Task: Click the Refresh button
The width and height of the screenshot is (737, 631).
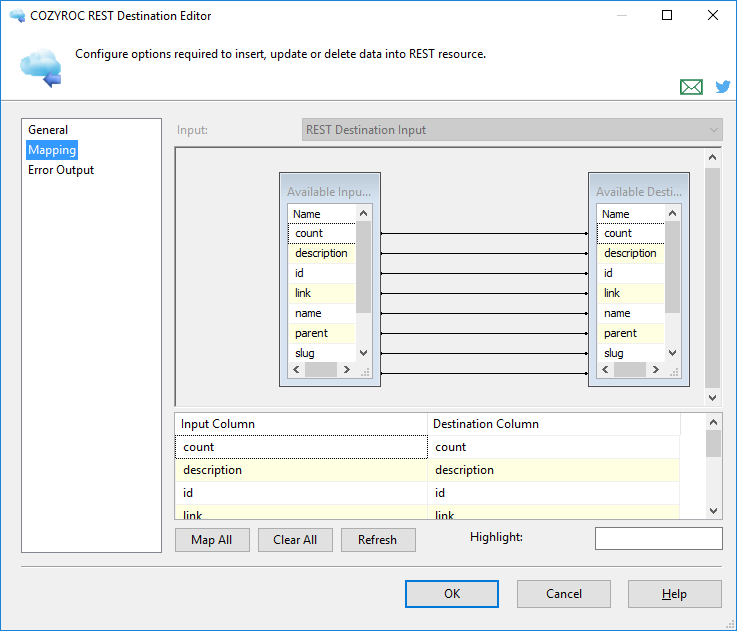Action: pyautogui.click(x=378, y=540)
